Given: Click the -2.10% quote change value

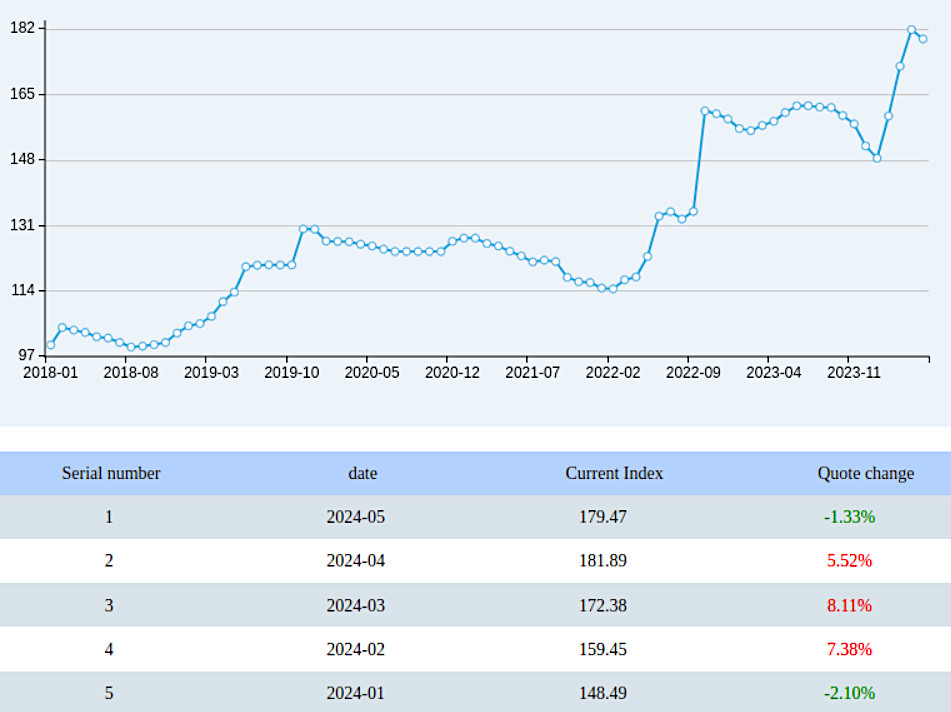Looking at the screenshot, I should click(849, 693).
